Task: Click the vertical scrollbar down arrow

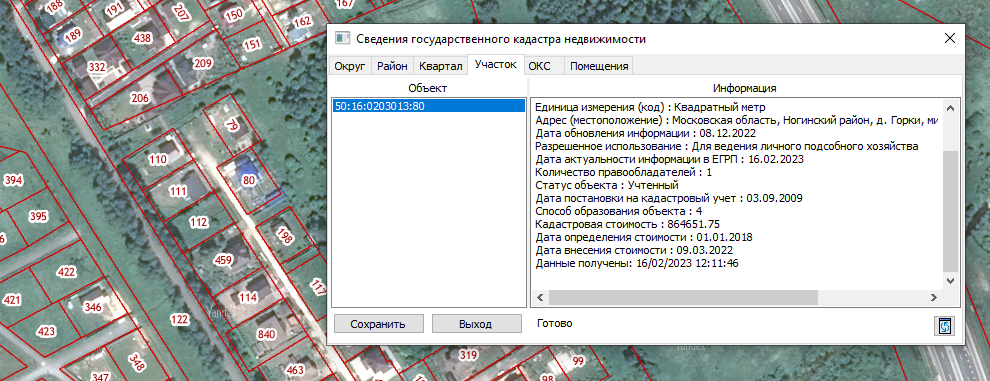Action: point(950,280)
